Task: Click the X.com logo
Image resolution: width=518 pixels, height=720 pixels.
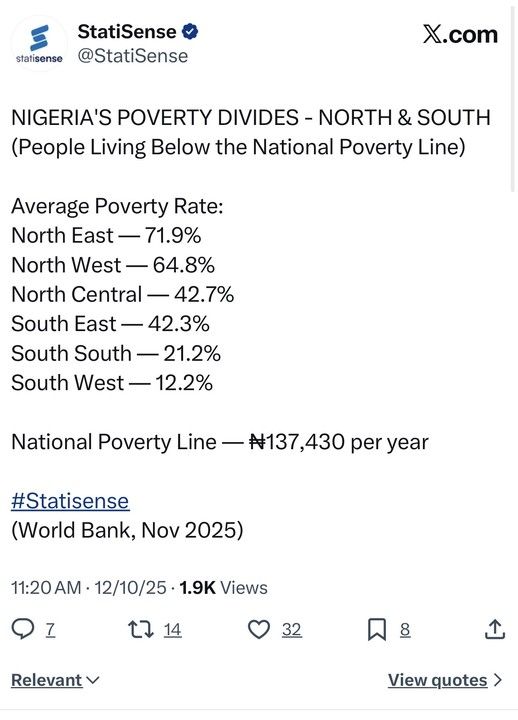Action: 460,34
